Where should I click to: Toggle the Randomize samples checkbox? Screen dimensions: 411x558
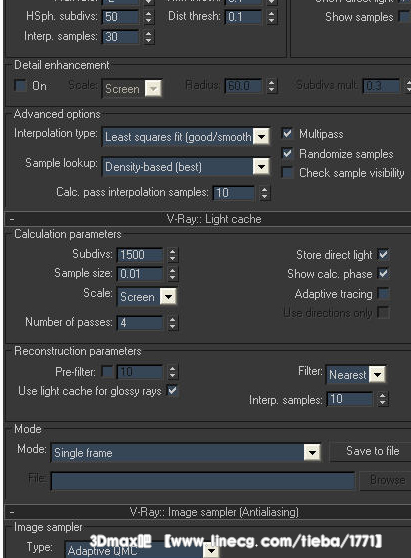287,153
